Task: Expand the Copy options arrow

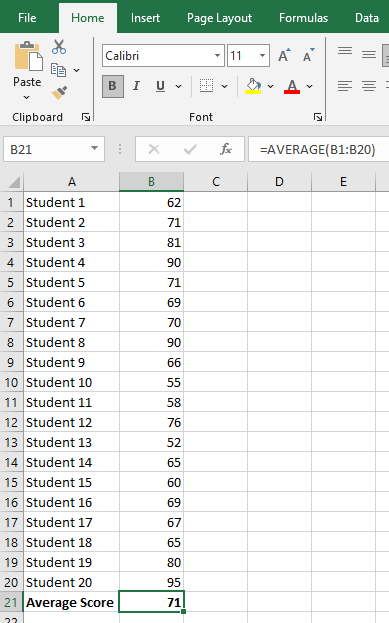Action: 77,70
